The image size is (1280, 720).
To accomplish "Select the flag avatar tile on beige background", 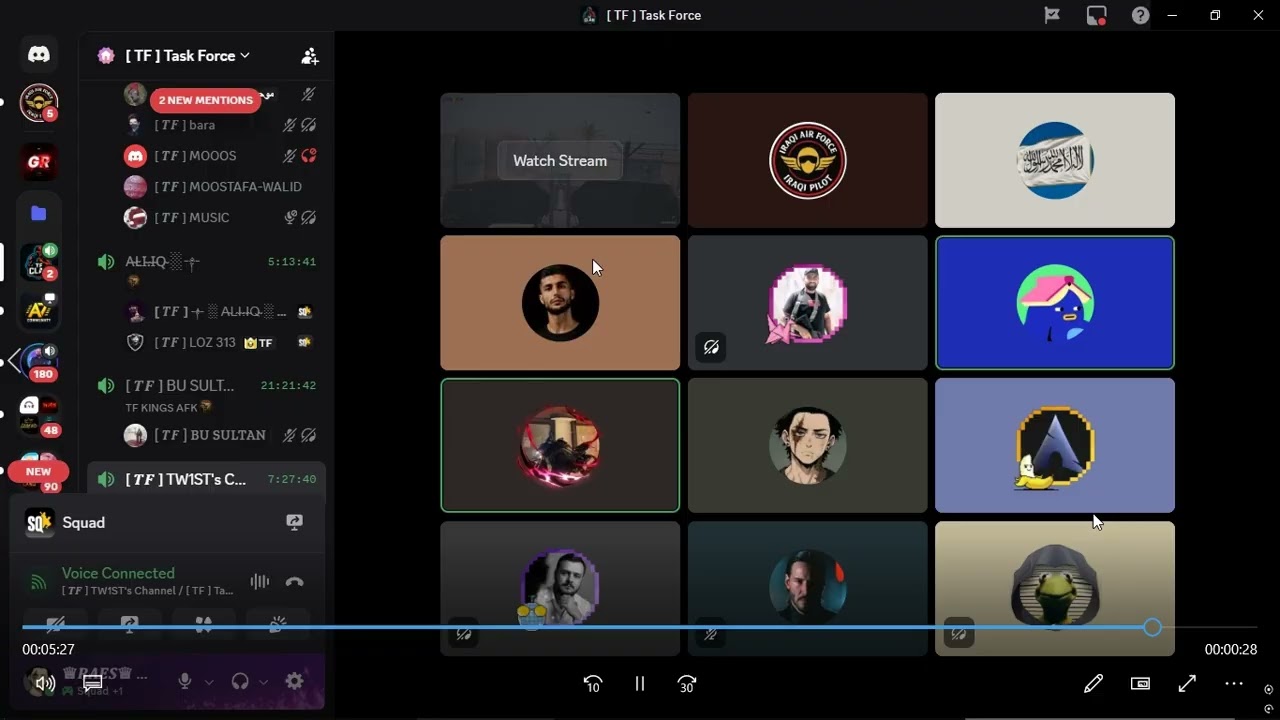I will pos(1055,160).
